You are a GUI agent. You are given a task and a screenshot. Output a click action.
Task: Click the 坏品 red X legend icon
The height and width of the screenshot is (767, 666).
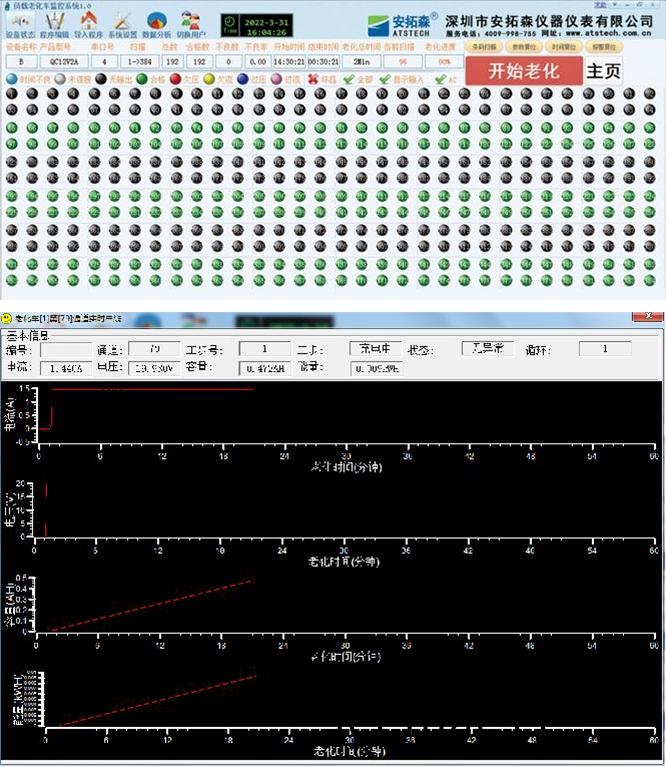pyautogui.click(x=313, y=78)
